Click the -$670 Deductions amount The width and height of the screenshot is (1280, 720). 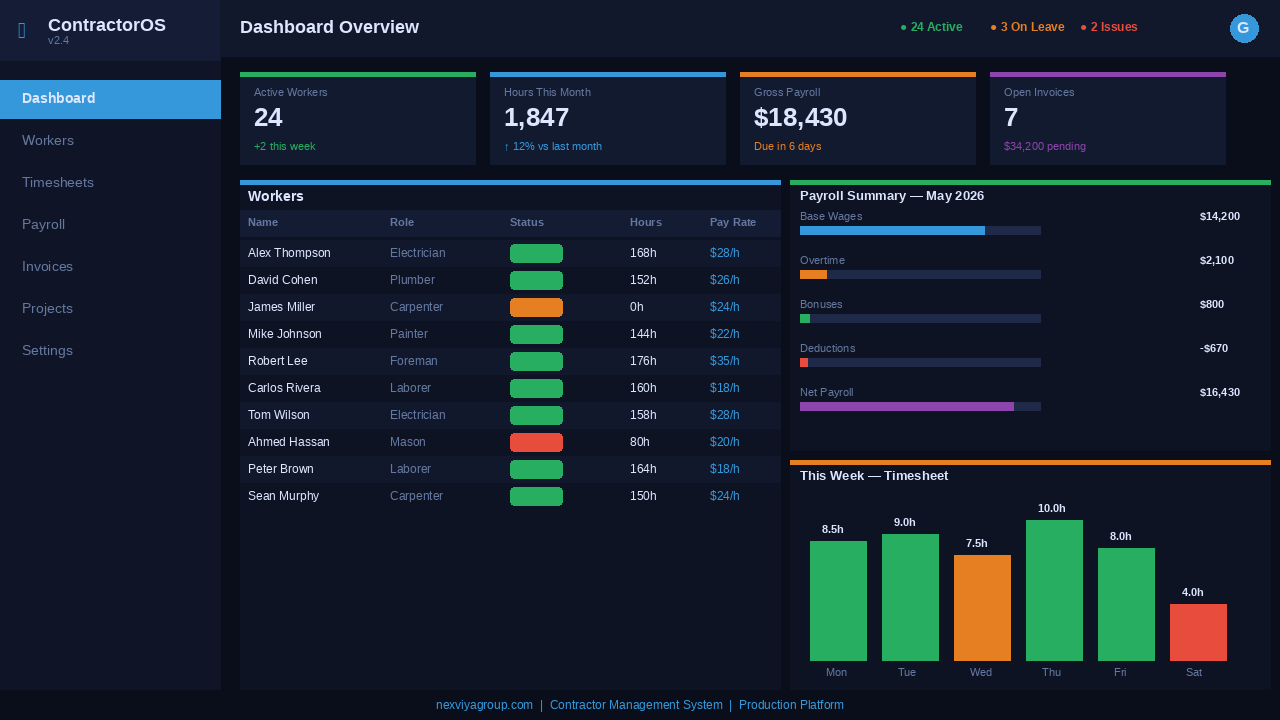click(x=1214, y=348)
